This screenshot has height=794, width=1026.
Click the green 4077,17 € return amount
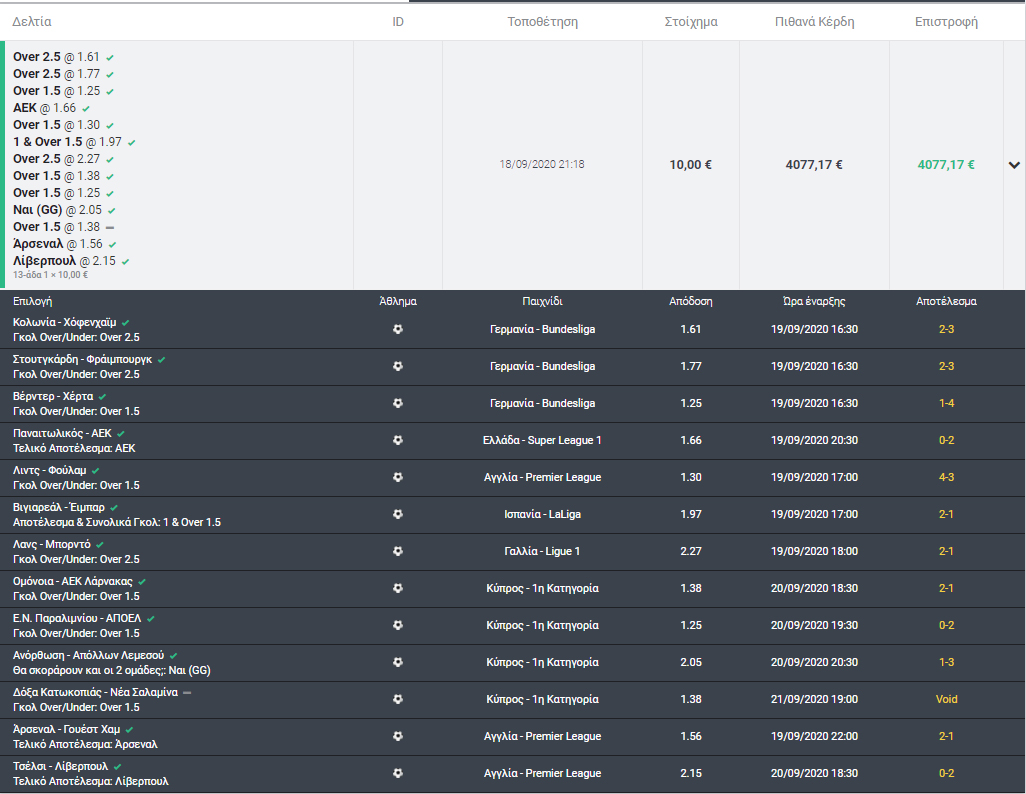coord(946,165)
